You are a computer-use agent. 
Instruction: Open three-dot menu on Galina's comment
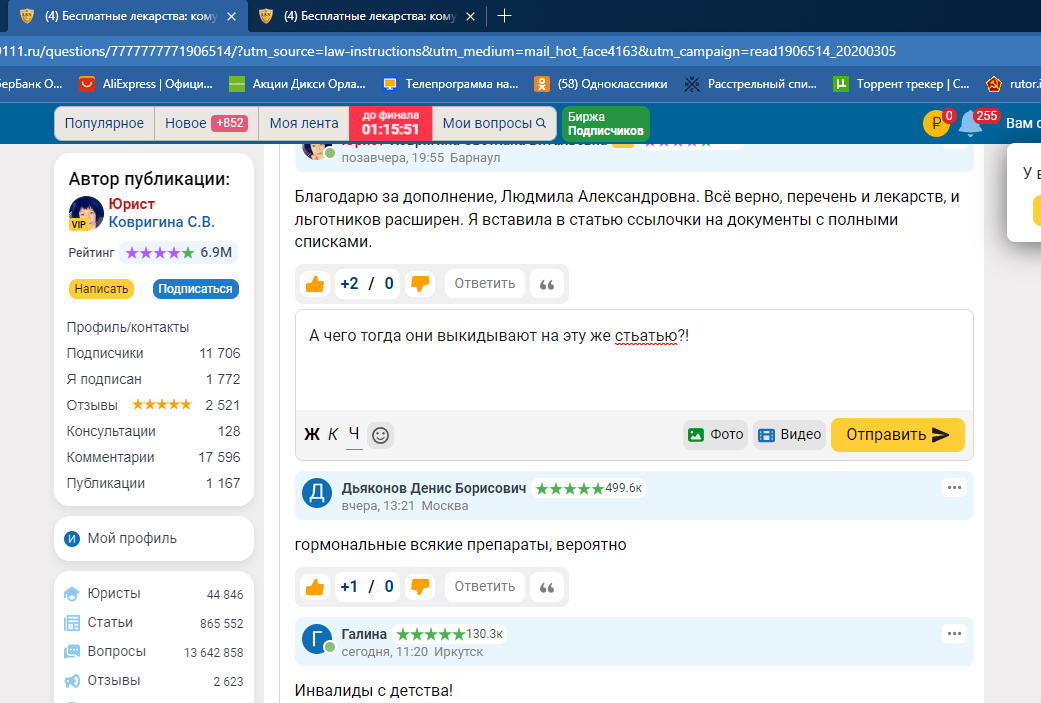click(954, 634)
